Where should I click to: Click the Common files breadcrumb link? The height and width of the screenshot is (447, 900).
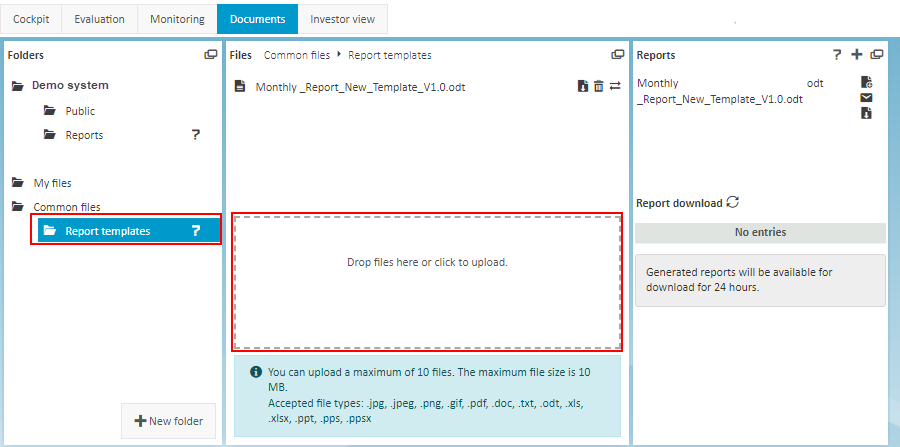tap(296, 55)
